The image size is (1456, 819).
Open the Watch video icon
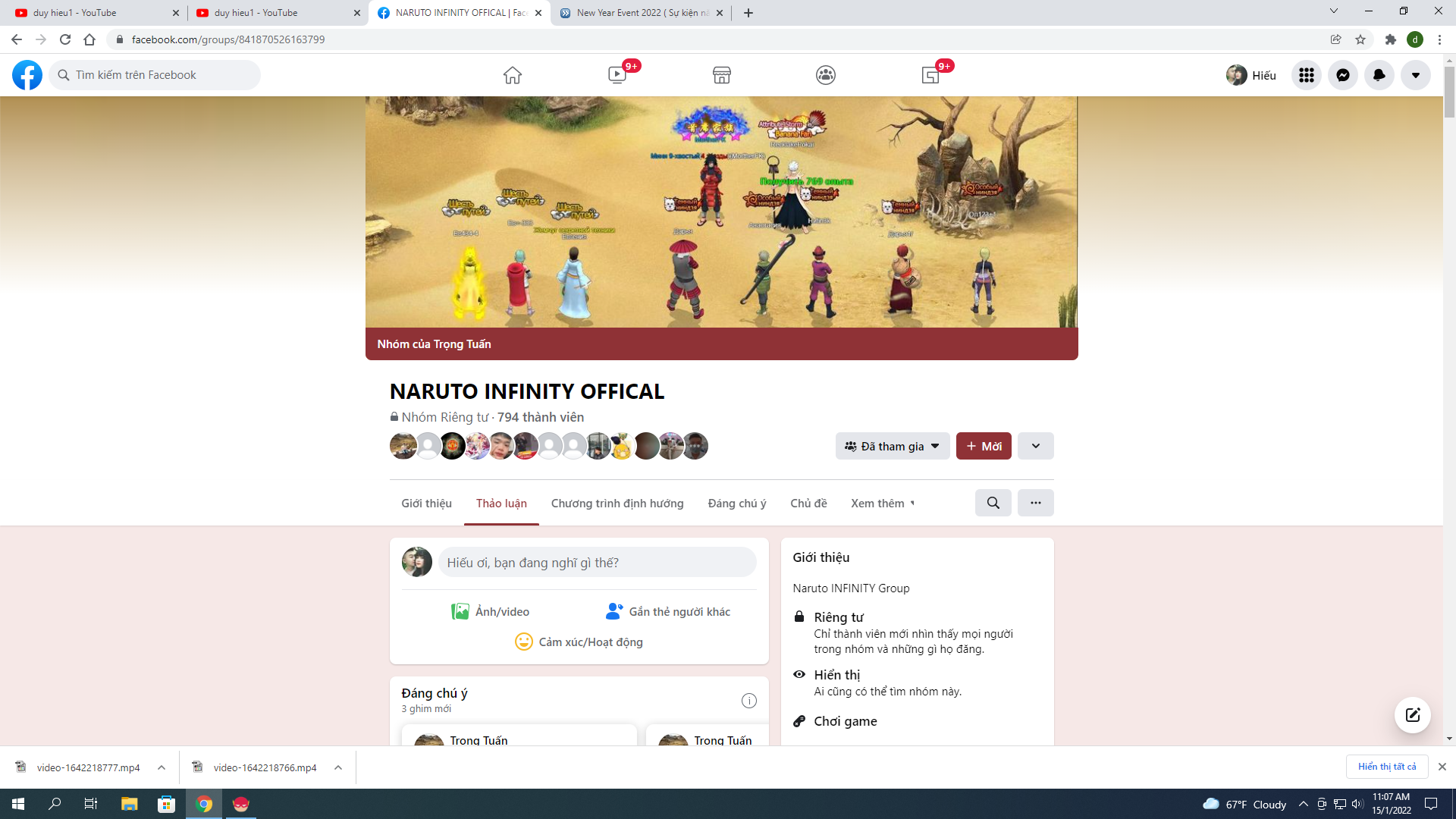click(x=617, y=75)
